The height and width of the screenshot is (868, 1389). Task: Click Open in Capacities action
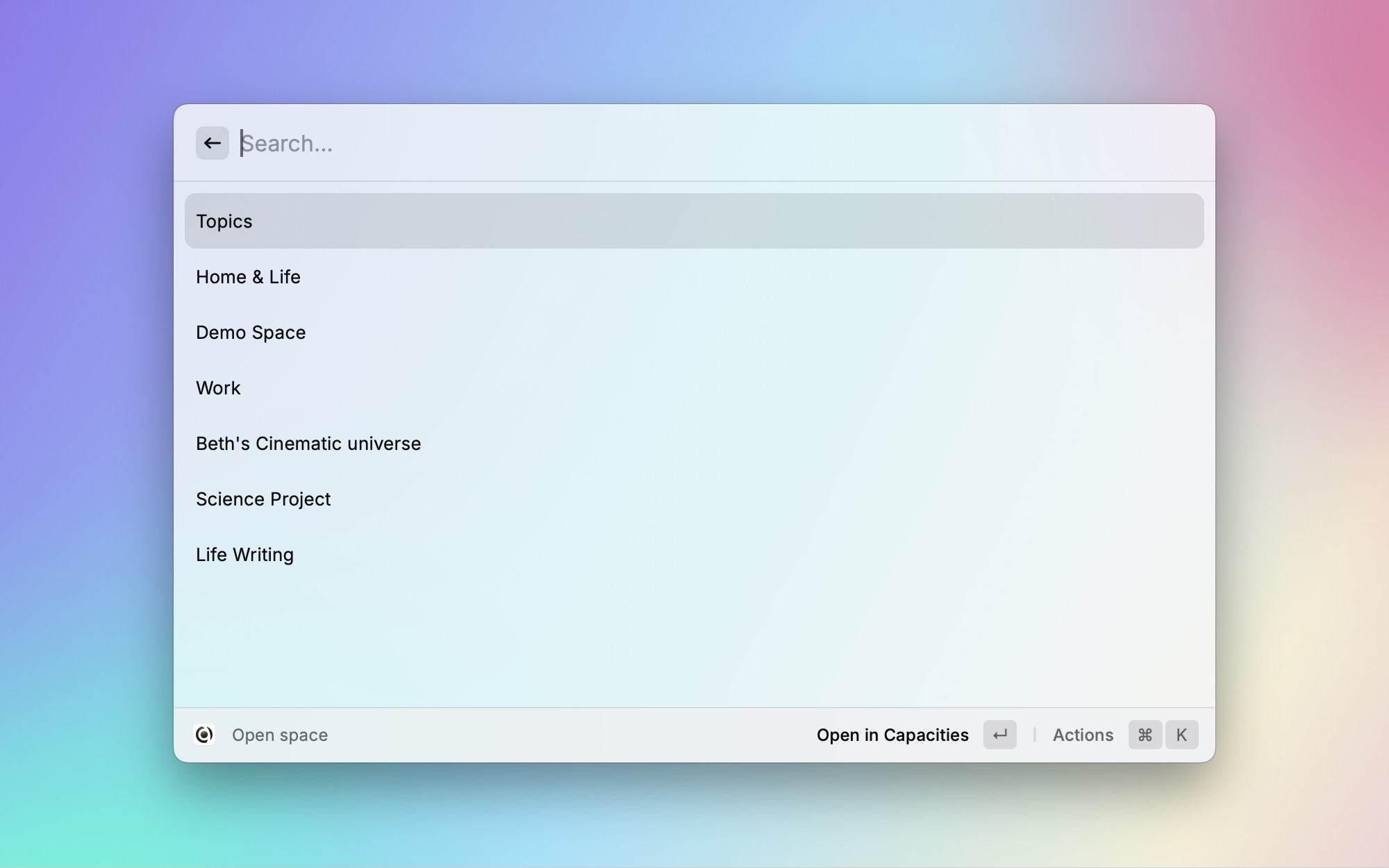click(x=892, y=735)
